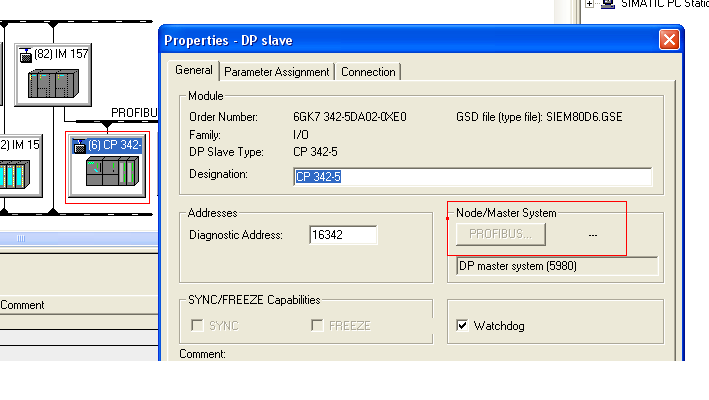Viewport: 709px width, 400px height.
Task: Click the DP master system (5980) field
Action: (557, 266)
